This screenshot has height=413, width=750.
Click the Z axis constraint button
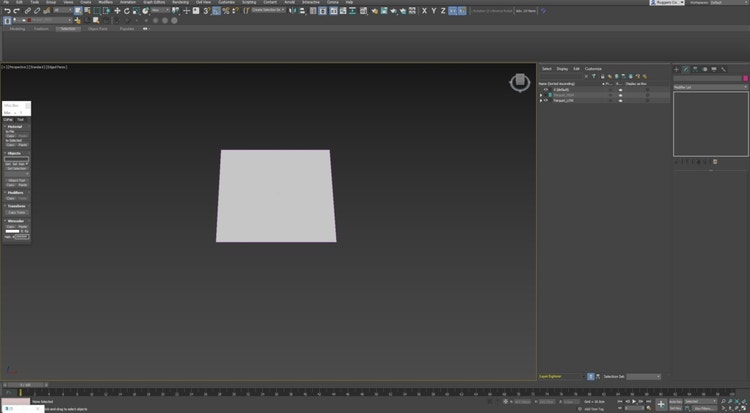(x=445, y=11)
